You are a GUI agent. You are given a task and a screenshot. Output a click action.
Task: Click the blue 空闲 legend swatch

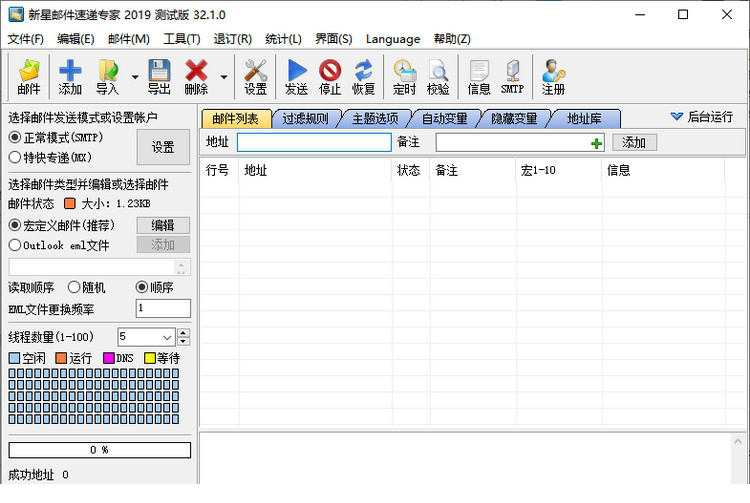(14, 358)
